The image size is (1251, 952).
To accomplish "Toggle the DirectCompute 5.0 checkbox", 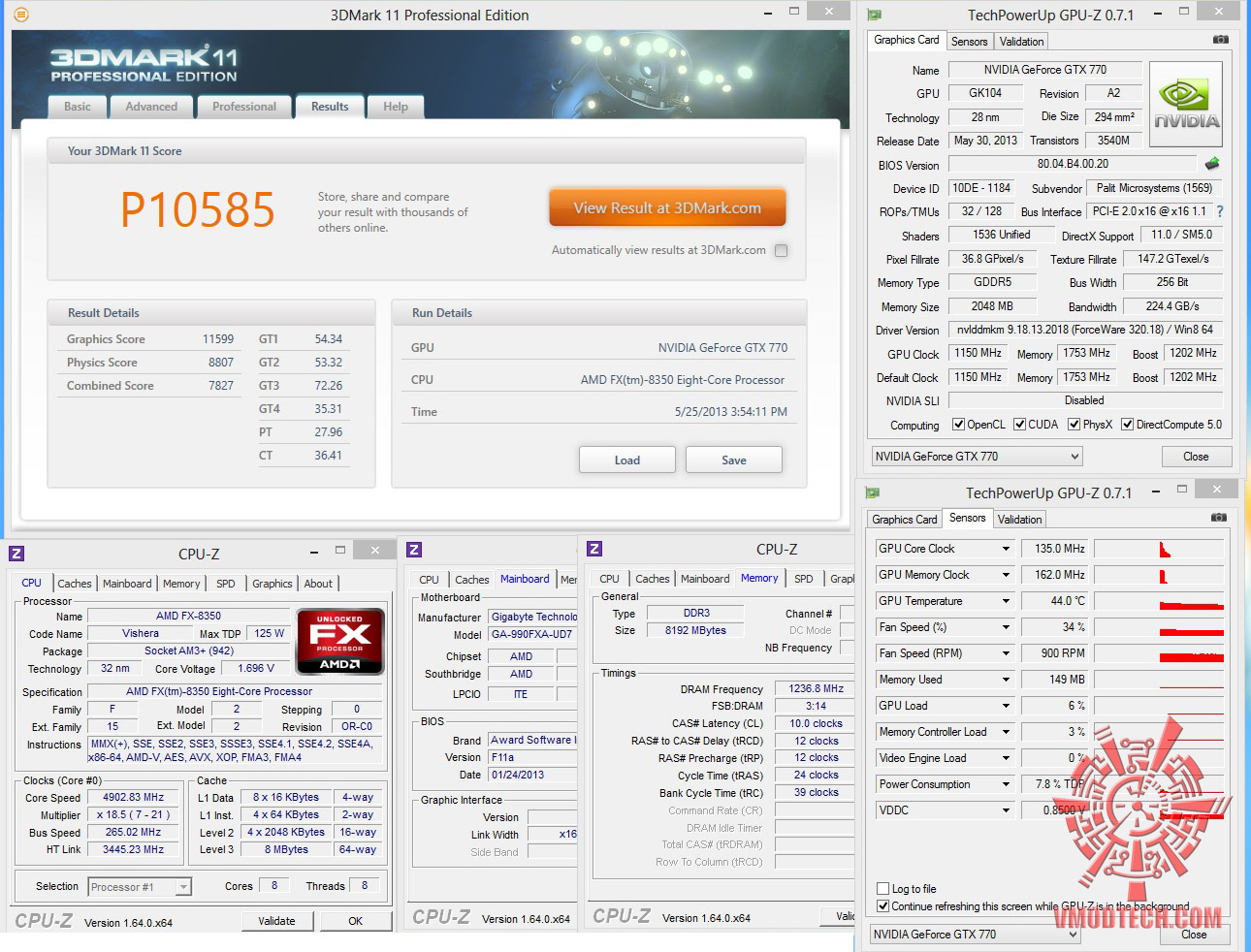I will (1127, 425).
